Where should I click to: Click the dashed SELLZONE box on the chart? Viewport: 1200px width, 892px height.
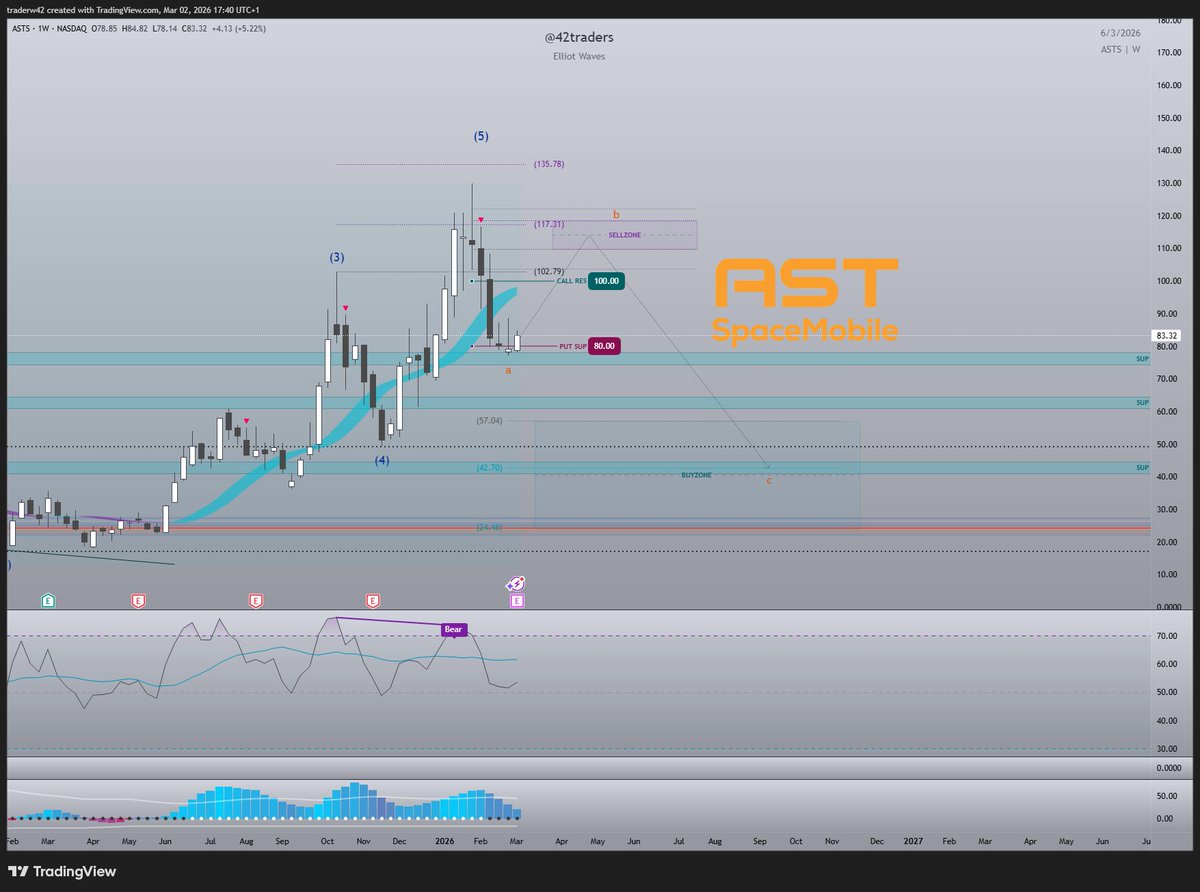click(626, 234)
